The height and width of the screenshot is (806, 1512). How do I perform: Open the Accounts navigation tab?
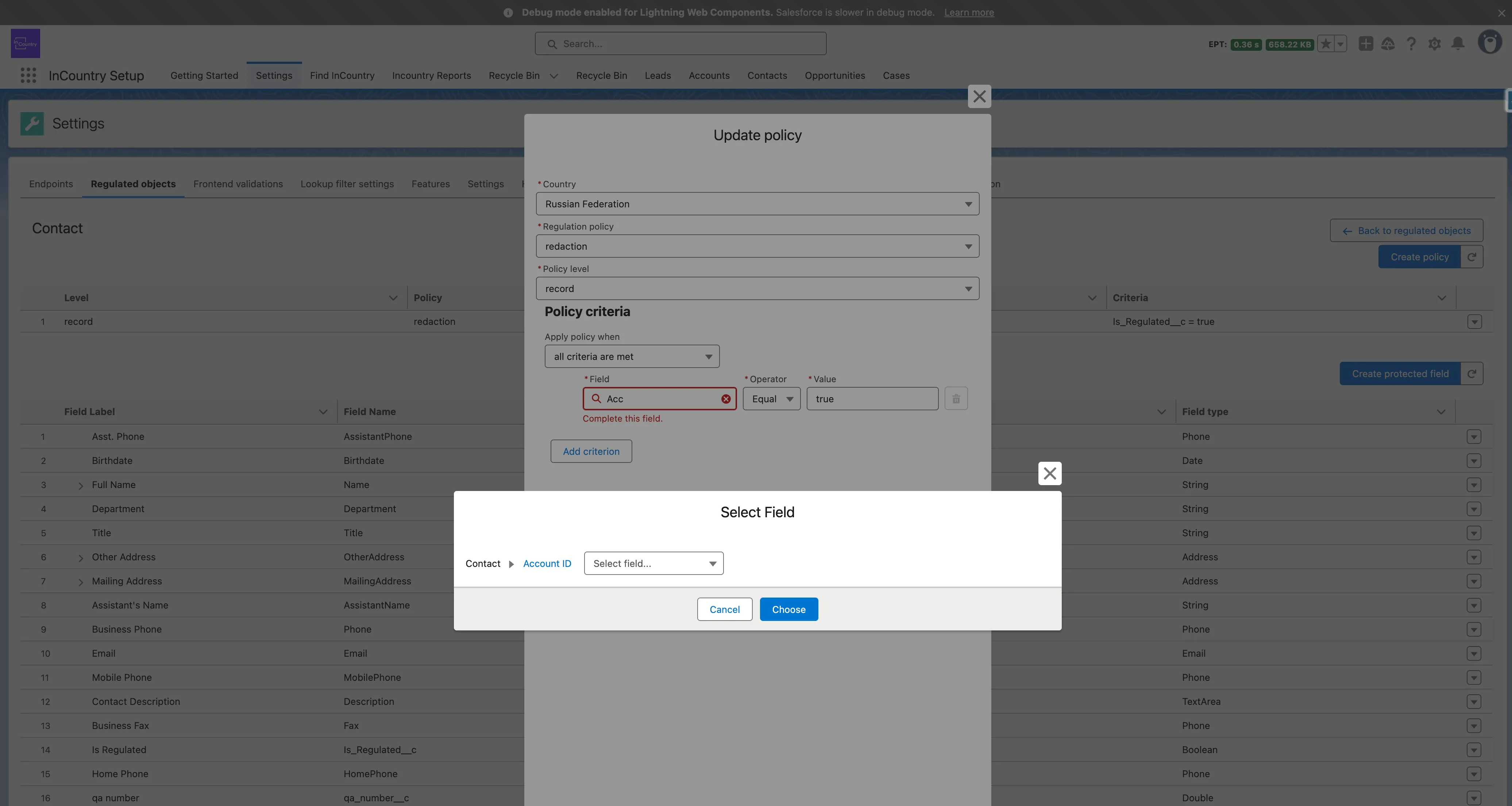pos(709,75)
